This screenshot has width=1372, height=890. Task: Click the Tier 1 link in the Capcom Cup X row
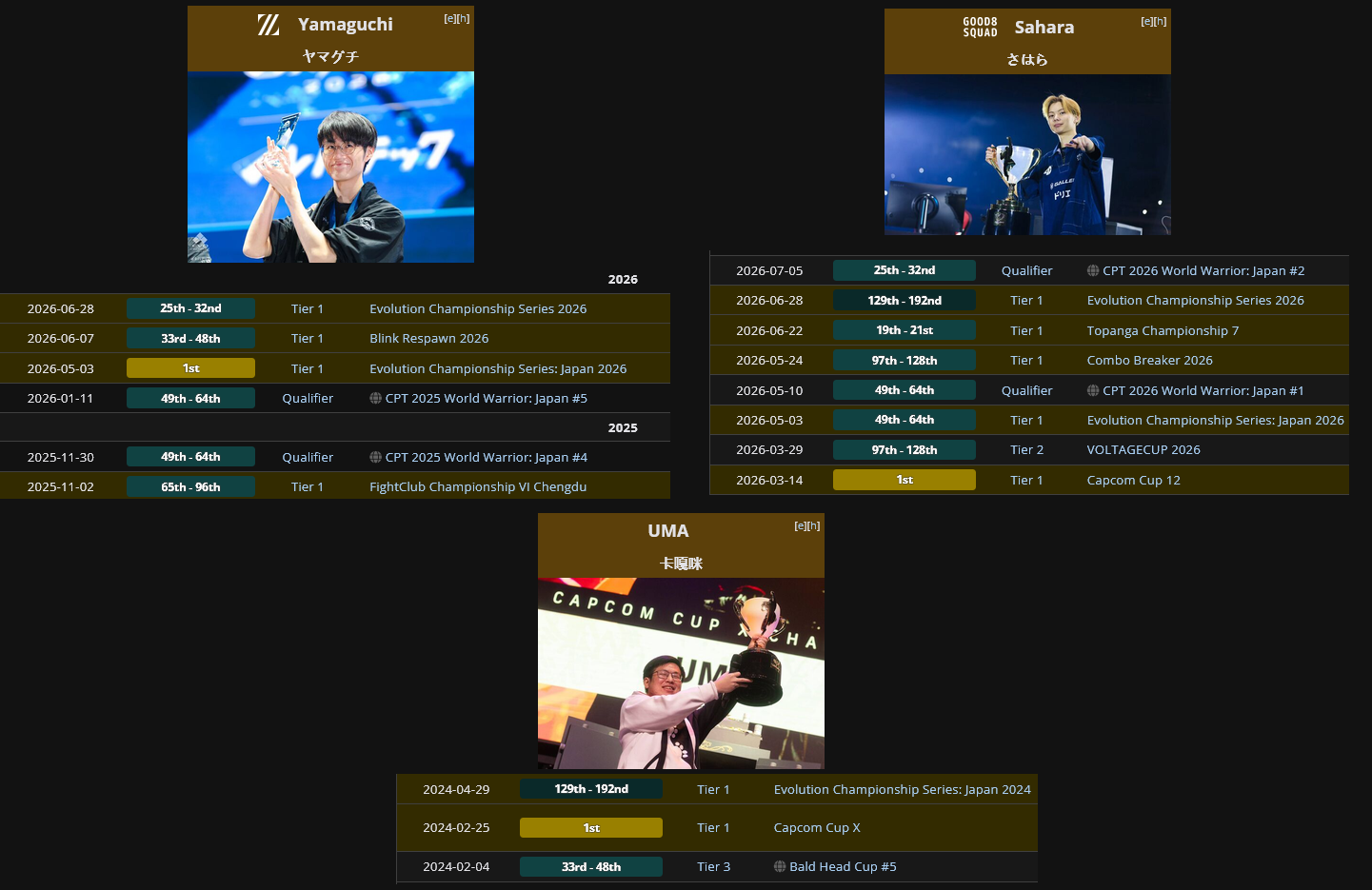[x=713, y=827]
